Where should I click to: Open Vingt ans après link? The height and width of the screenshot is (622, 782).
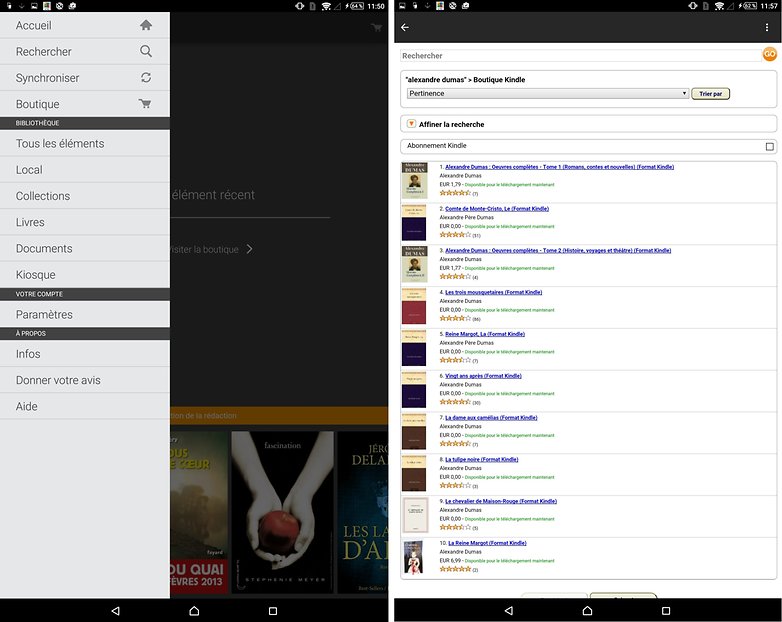pos(483,376)
